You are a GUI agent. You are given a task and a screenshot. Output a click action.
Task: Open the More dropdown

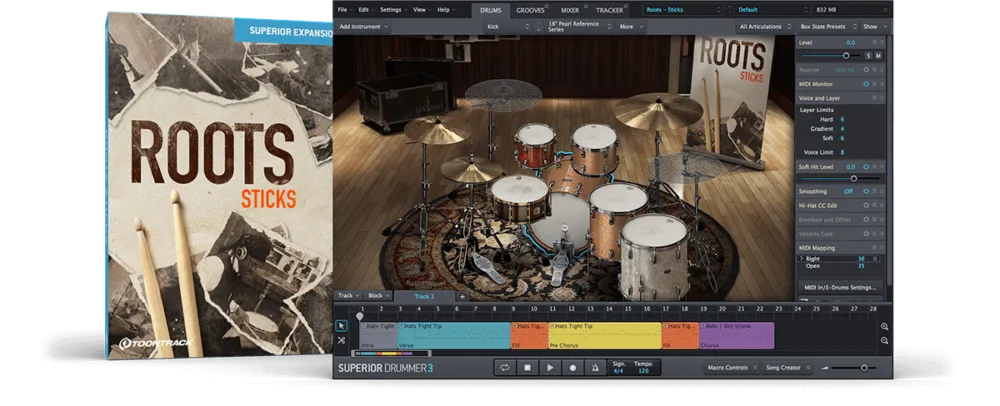tap(630, 27)
